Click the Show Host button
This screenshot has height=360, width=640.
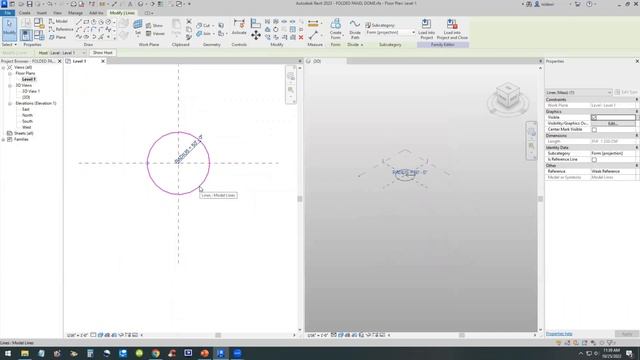[102, 53]
